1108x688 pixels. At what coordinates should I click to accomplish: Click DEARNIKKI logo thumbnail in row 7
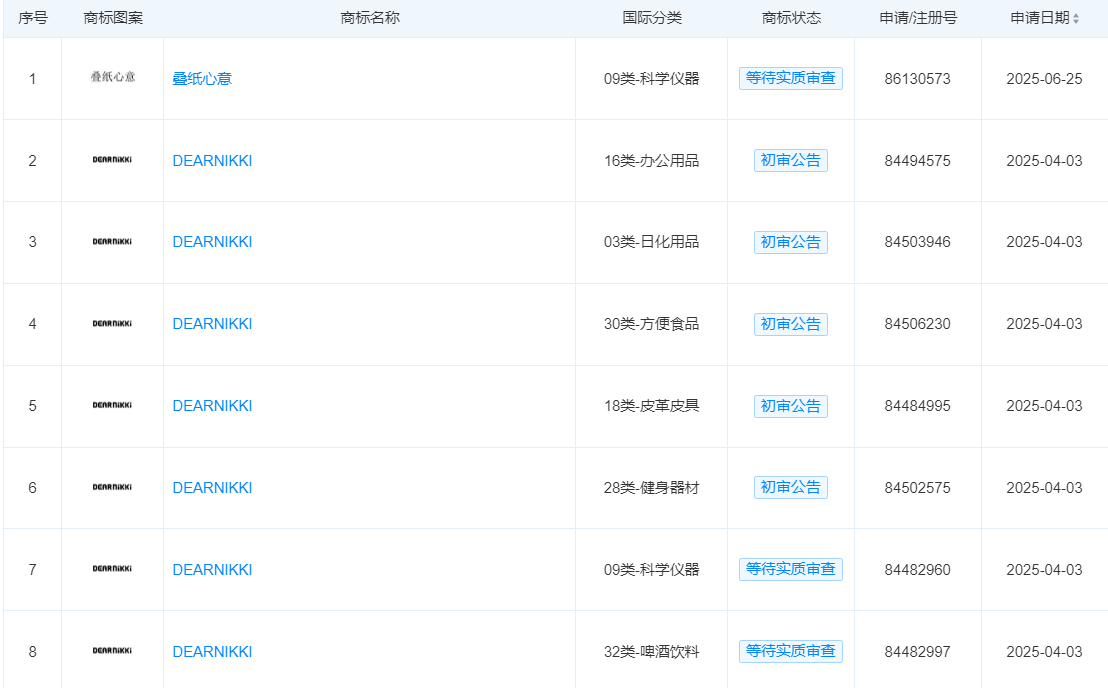[112, 569]
